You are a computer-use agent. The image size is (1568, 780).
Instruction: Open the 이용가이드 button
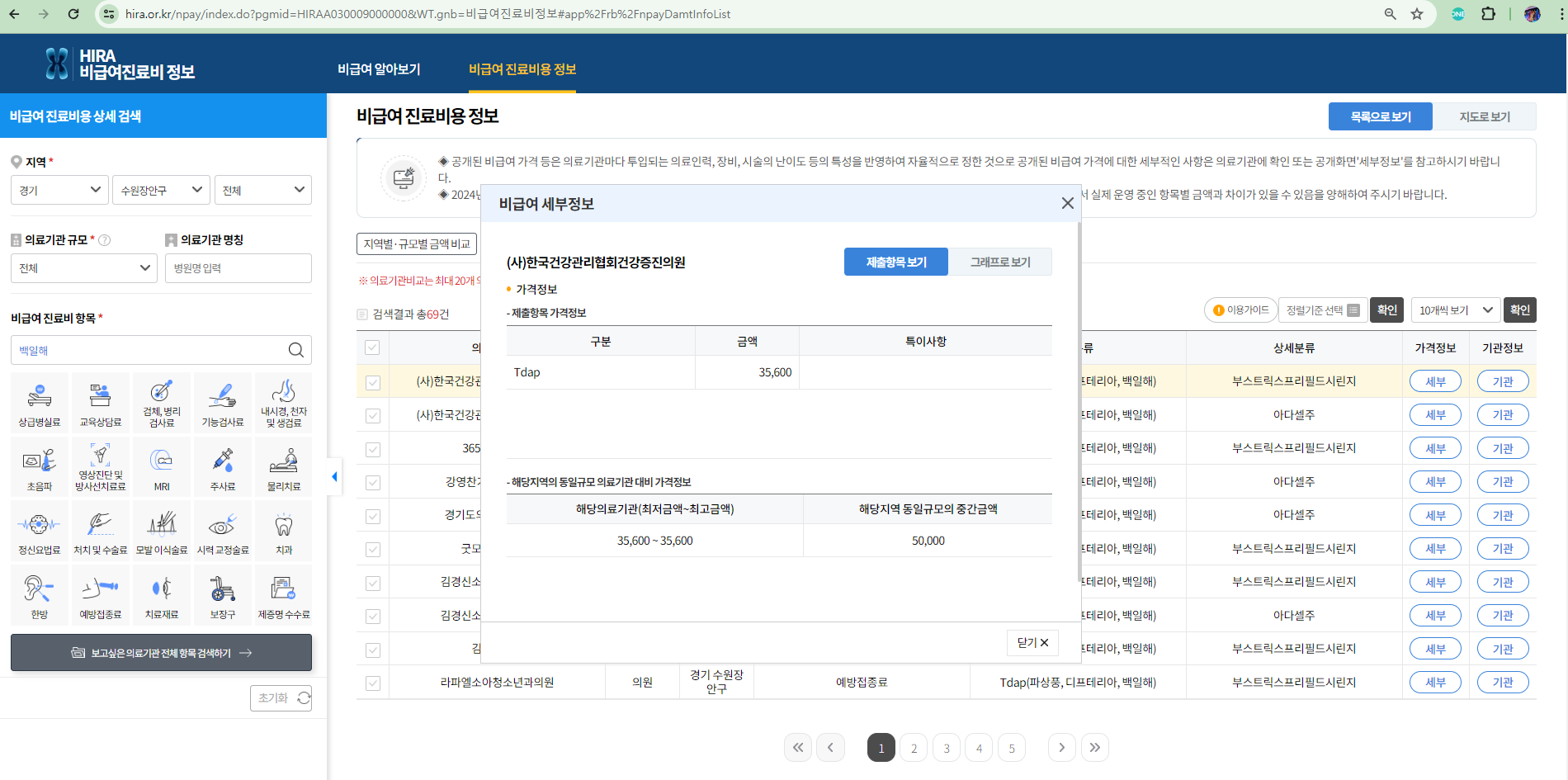tap(1240, 310)
